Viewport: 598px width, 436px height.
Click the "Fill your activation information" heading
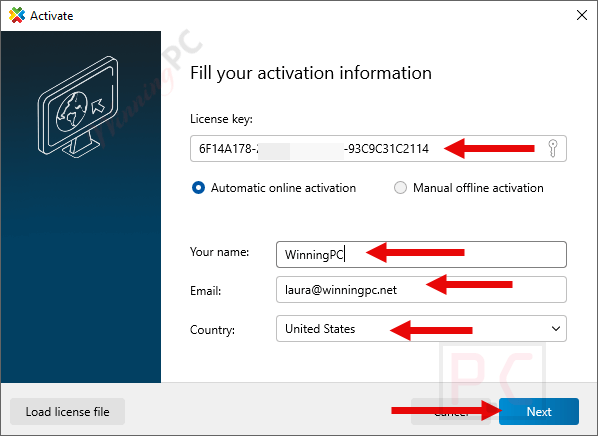click(x=311, y=73)
